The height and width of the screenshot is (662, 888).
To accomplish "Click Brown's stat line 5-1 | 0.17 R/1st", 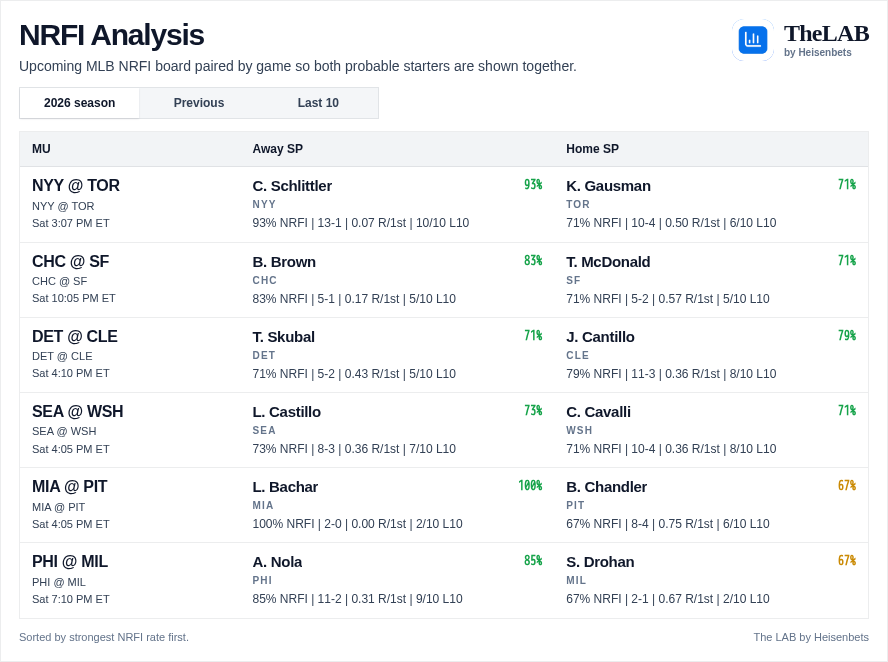I will (x=354, y=299).
